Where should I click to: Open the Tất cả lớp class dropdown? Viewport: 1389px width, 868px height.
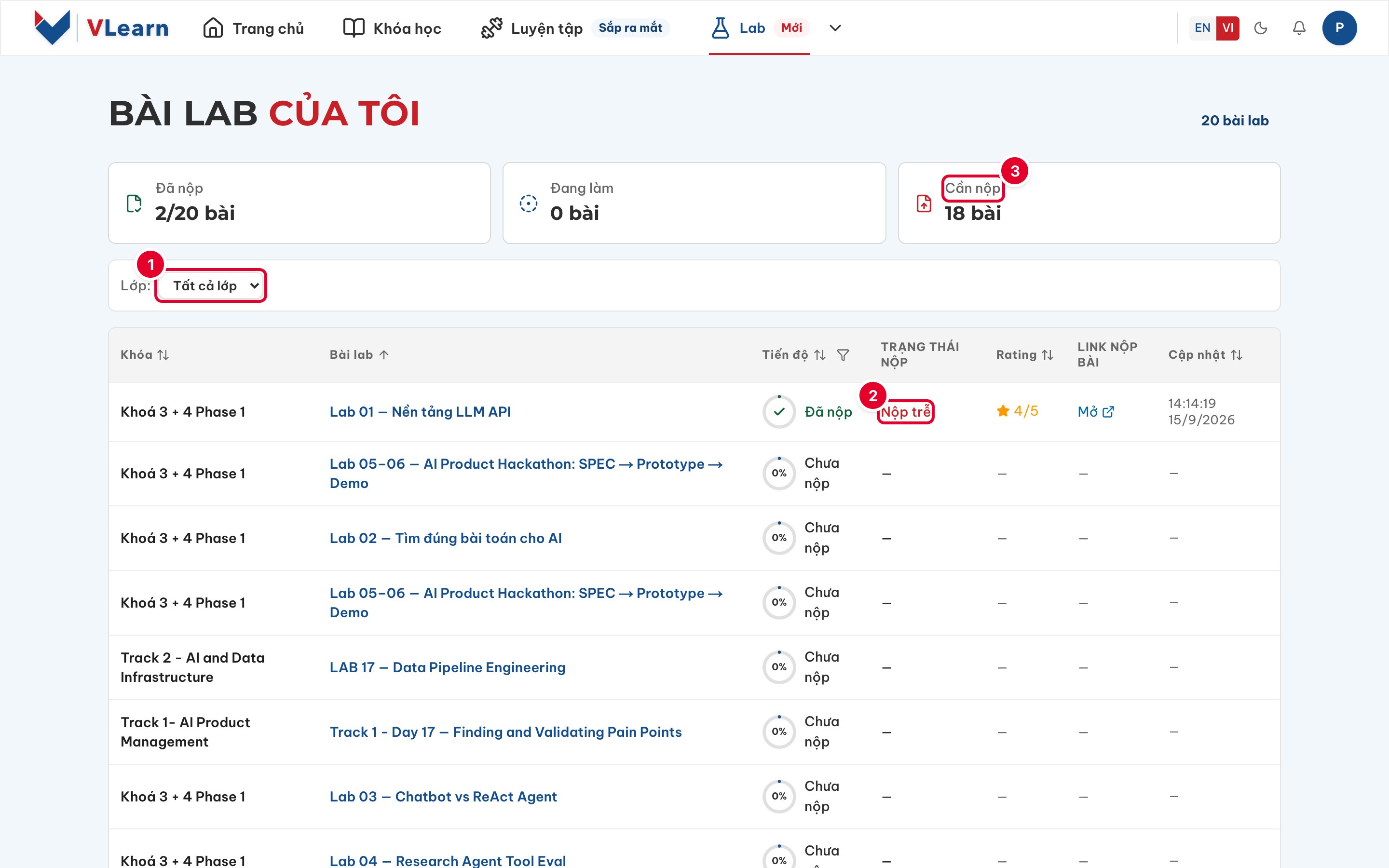click(x=211, y=285)
